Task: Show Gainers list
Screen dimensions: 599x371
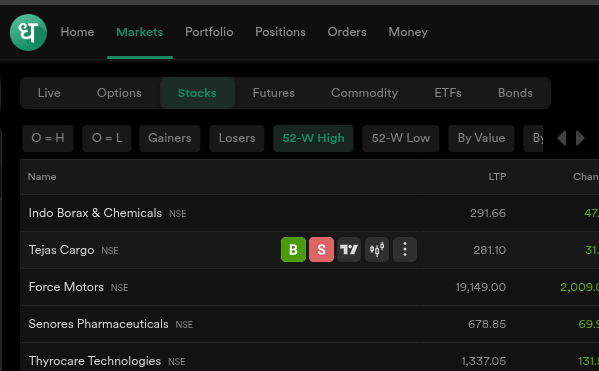Action: point(170,138)
